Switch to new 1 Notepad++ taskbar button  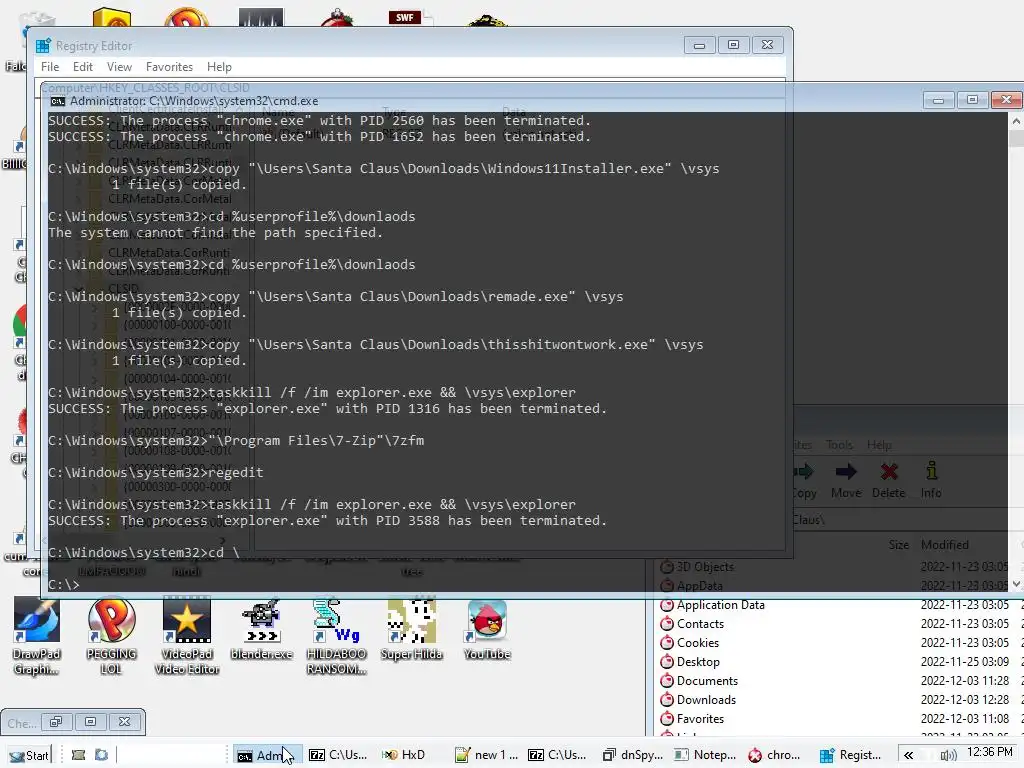tap(487, 755)
